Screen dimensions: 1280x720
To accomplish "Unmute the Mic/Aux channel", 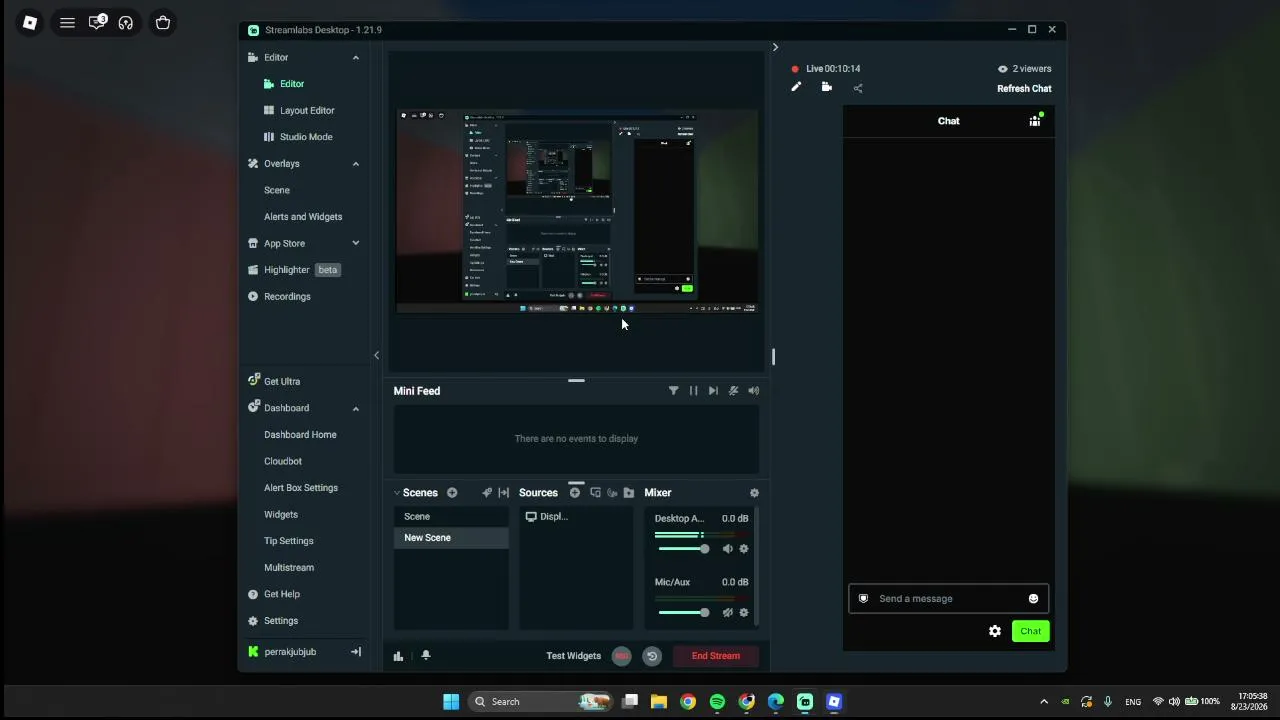I will (x=727, y=613).
